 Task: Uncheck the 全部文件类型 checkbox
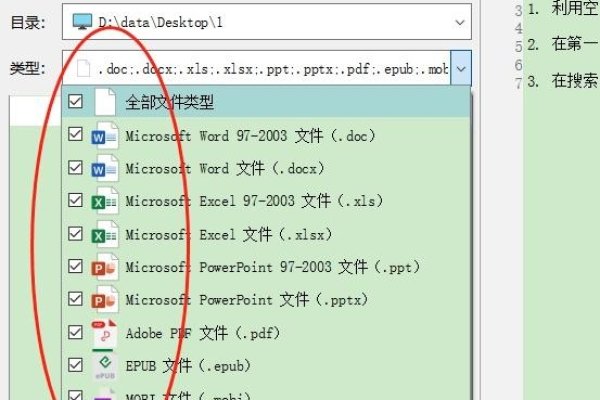[x=73, y=102]
